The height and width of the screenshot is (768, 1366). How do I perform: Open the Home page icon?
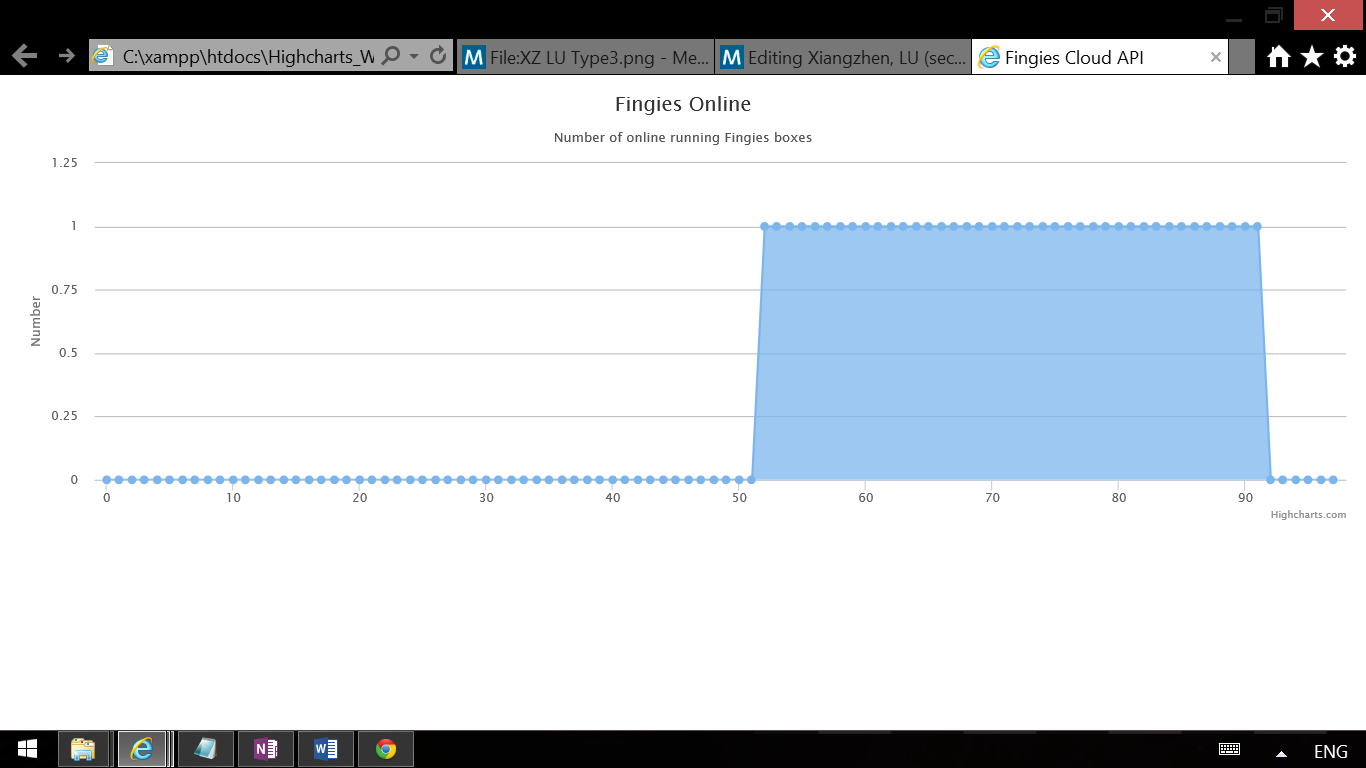(1278, 57)
